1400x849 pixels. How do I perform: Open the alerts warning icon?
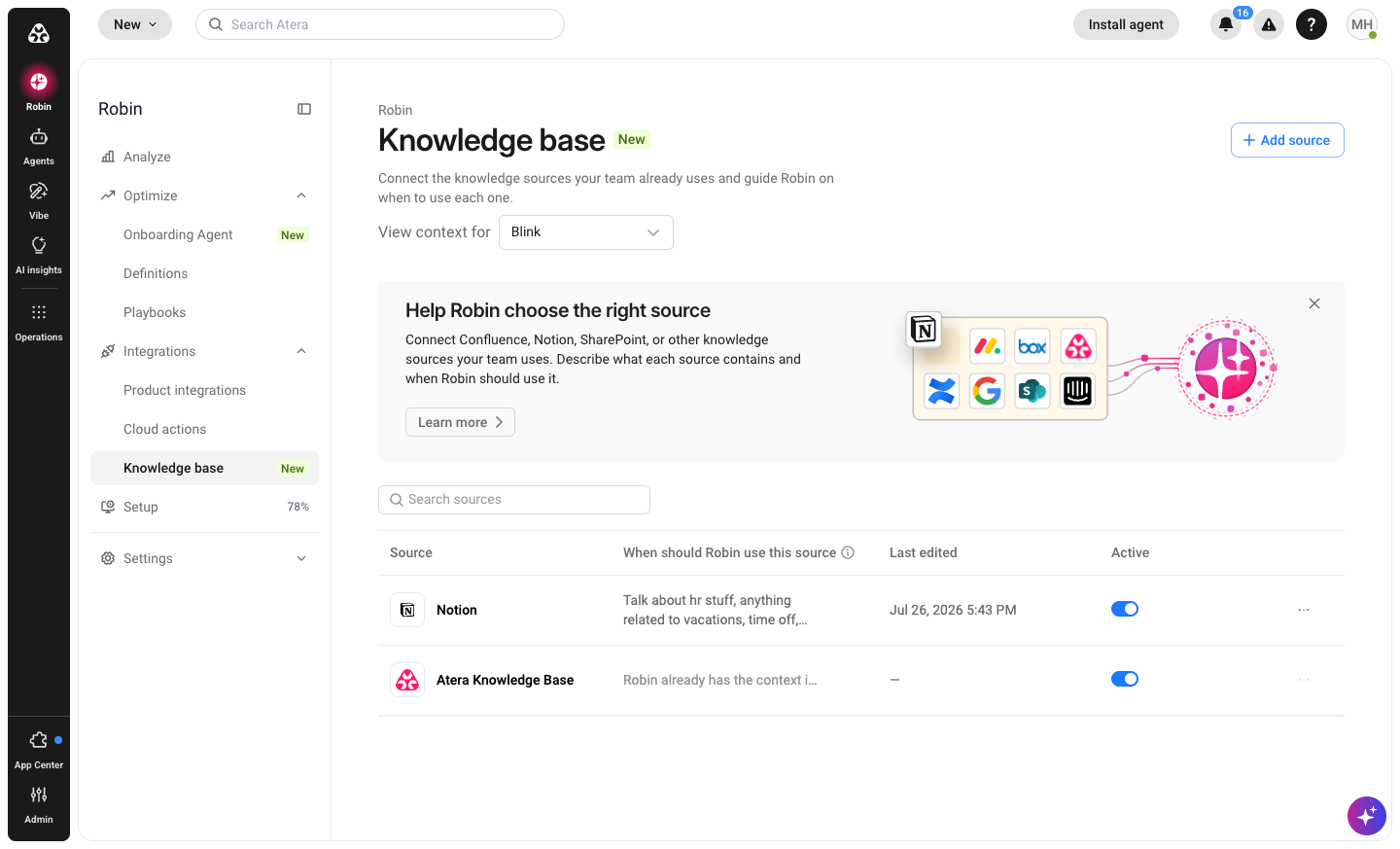tap(1269, 24)
